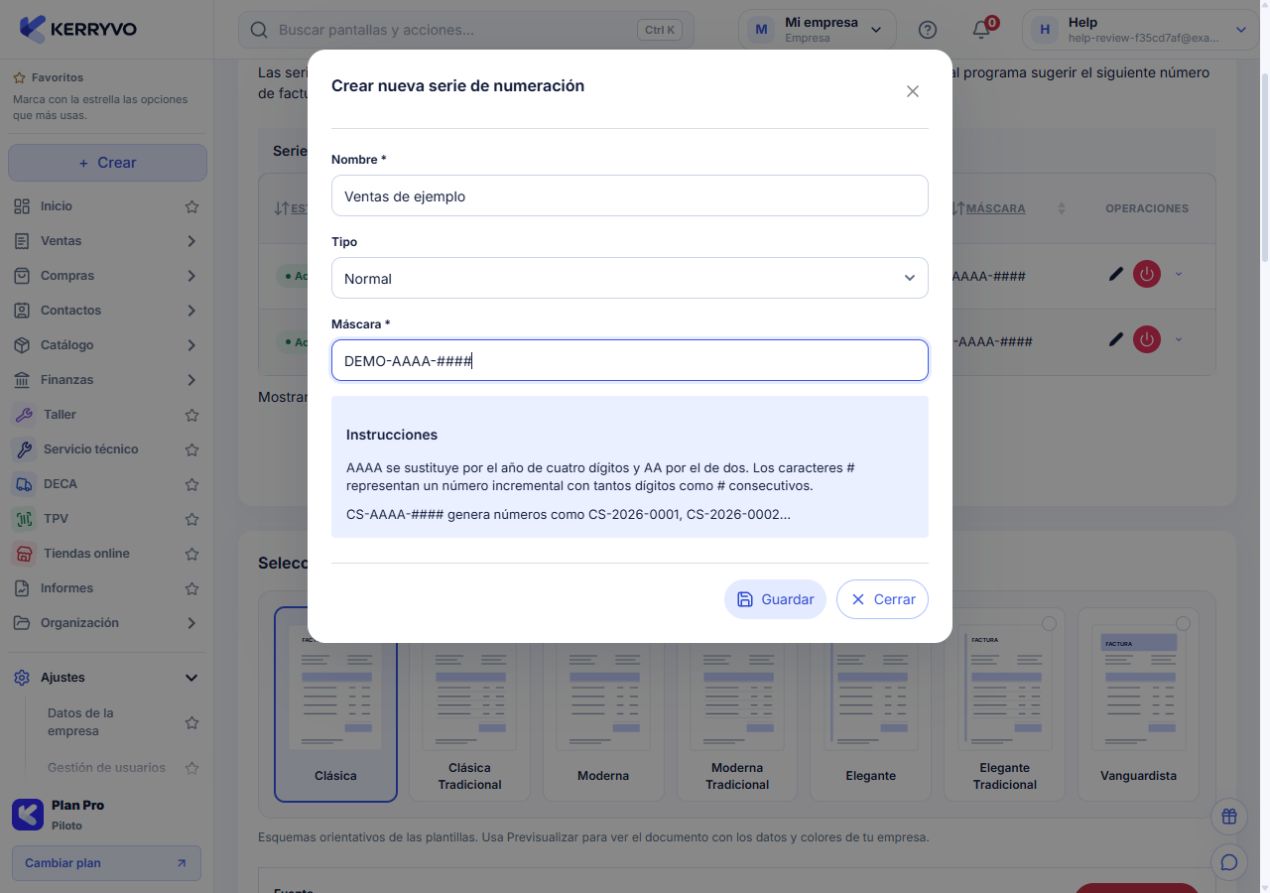Open the notifications bell
Image resolution: width=1270 pixels, height=893 pixels.
(x=982, y=29)
